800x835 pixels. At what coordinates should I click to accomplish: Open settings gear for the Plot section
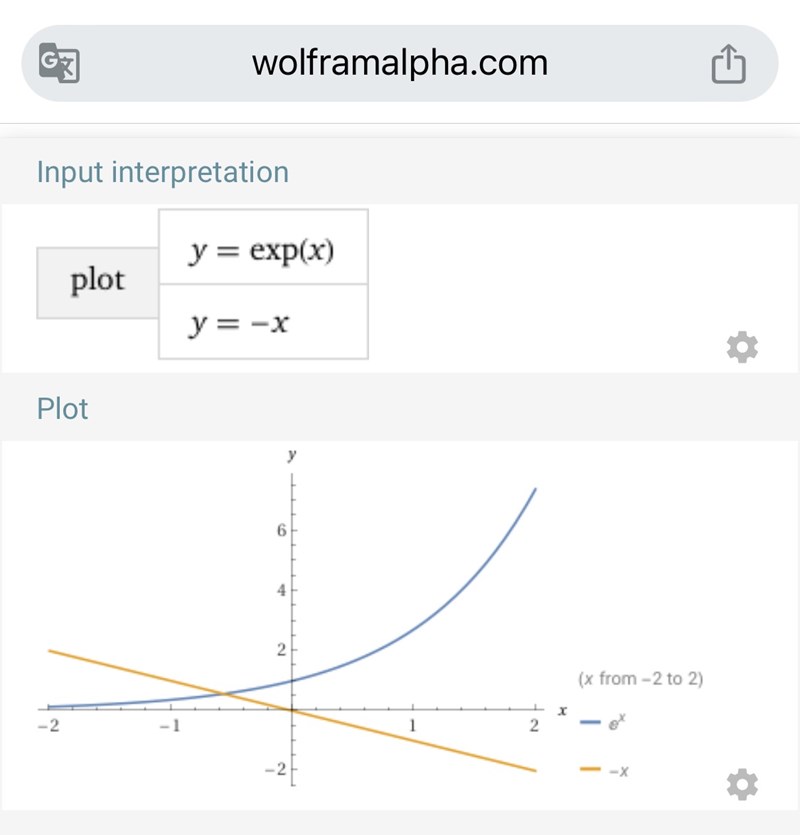tap(741, 785)
